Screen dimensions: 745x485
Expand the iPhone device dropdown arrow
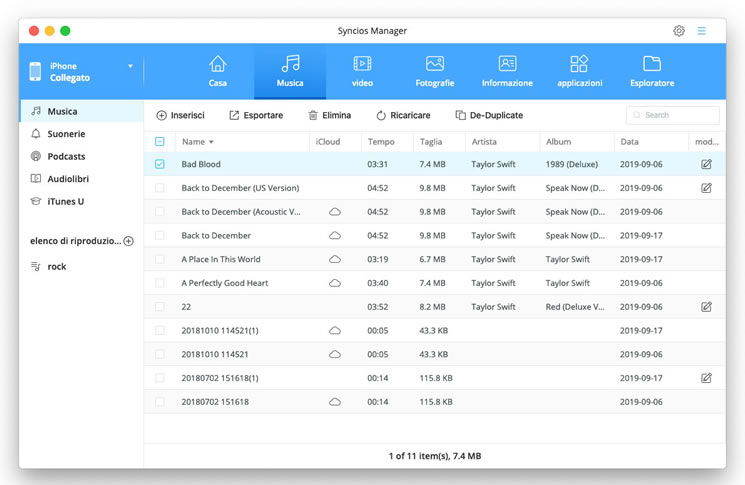click(130, 66)
